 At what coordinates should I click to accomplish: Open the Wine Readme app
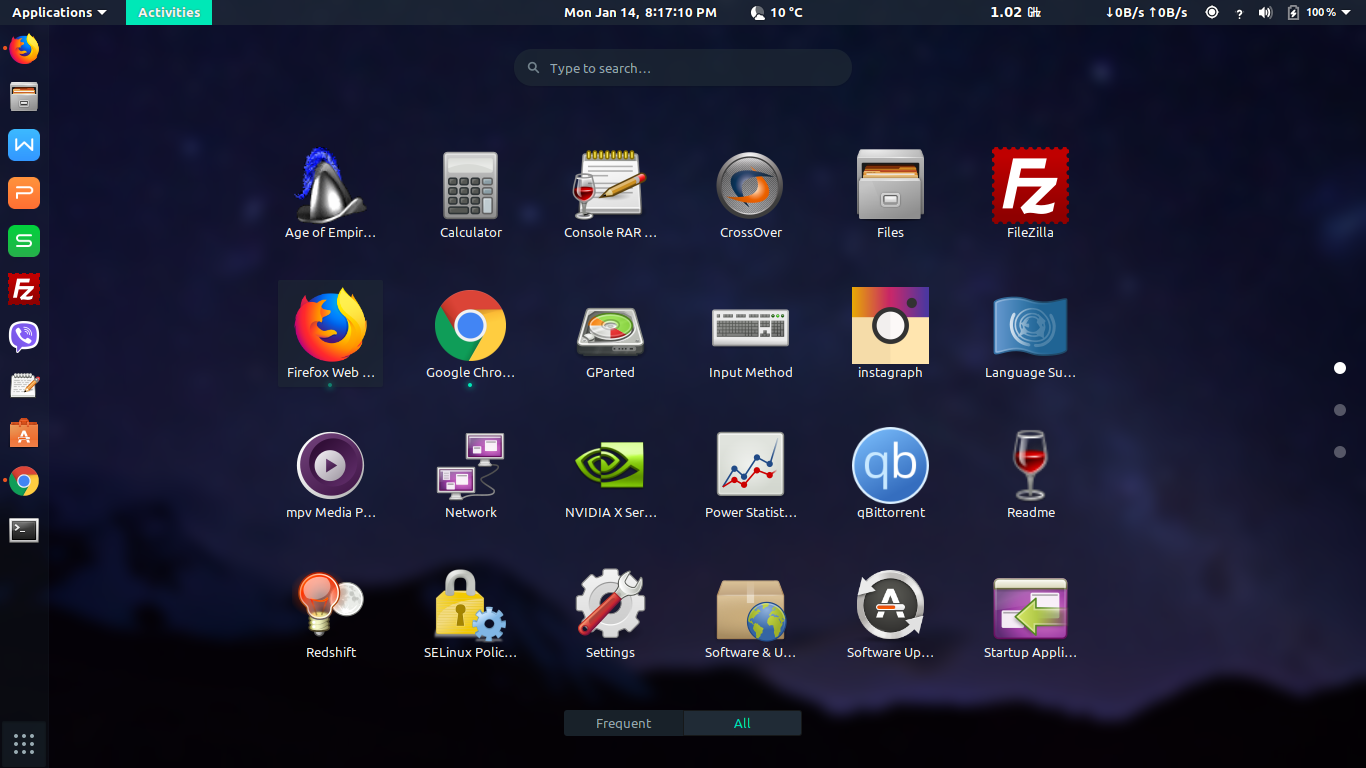1030,466
